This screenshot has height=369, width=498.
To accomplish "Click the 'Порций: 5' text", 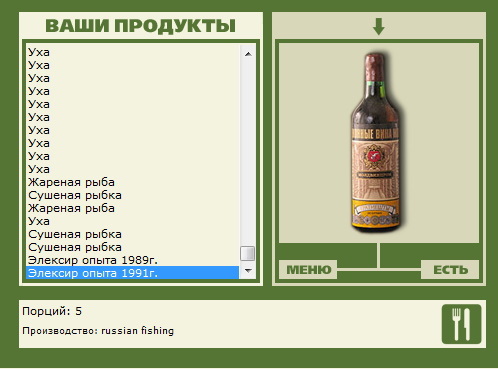I will [52, 311].
